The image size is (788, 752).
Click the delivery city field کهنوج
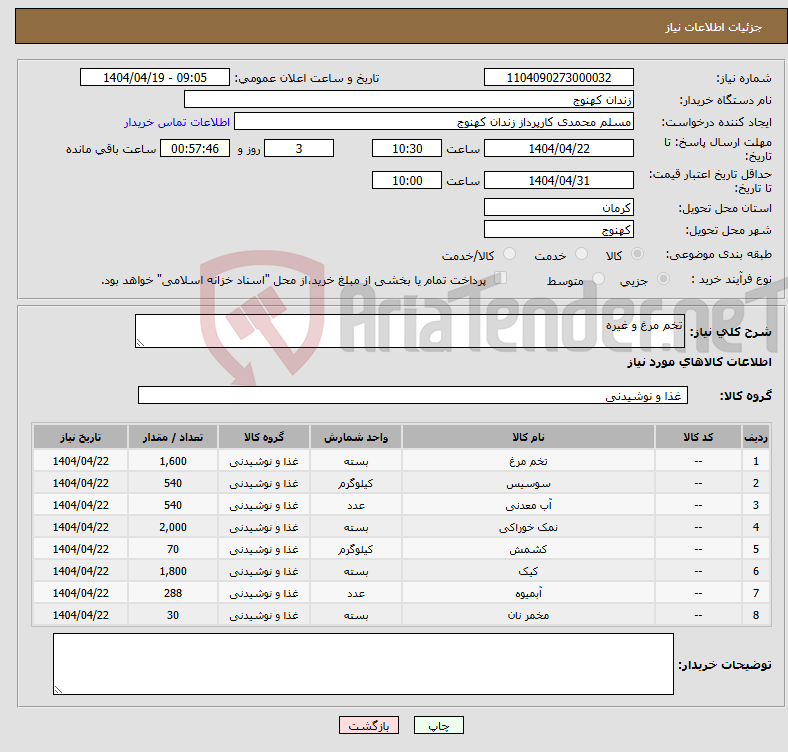pyautogui.click(x=558, y=229)
